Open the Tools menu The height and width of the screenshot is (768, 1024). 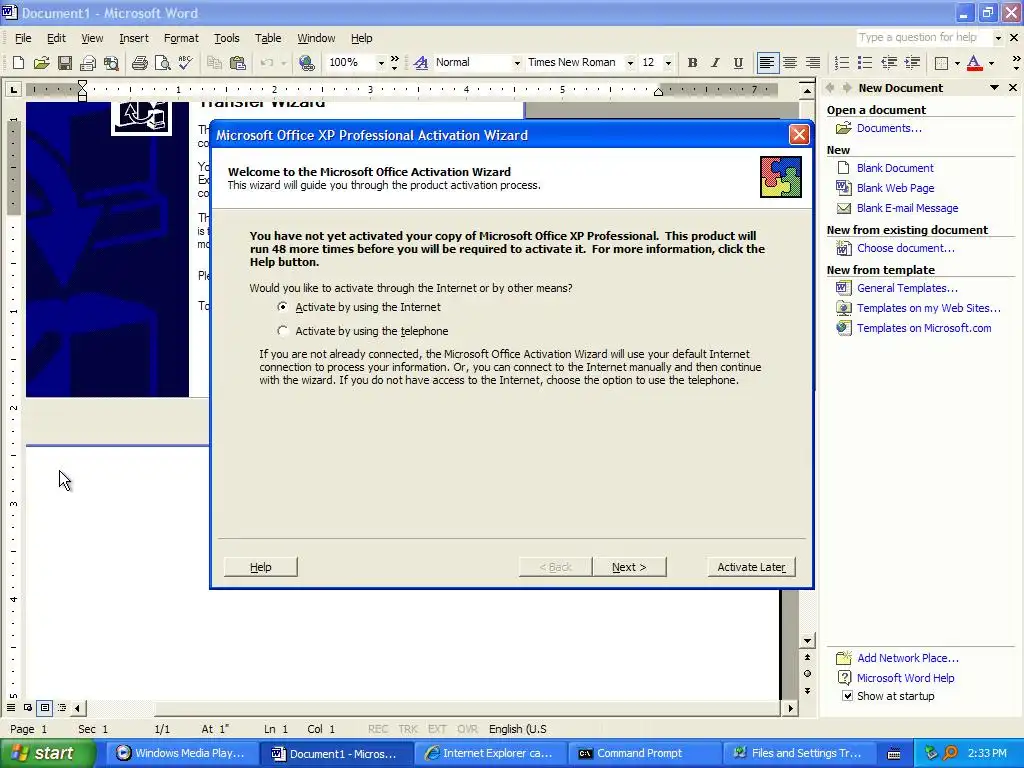pos(227,38)
